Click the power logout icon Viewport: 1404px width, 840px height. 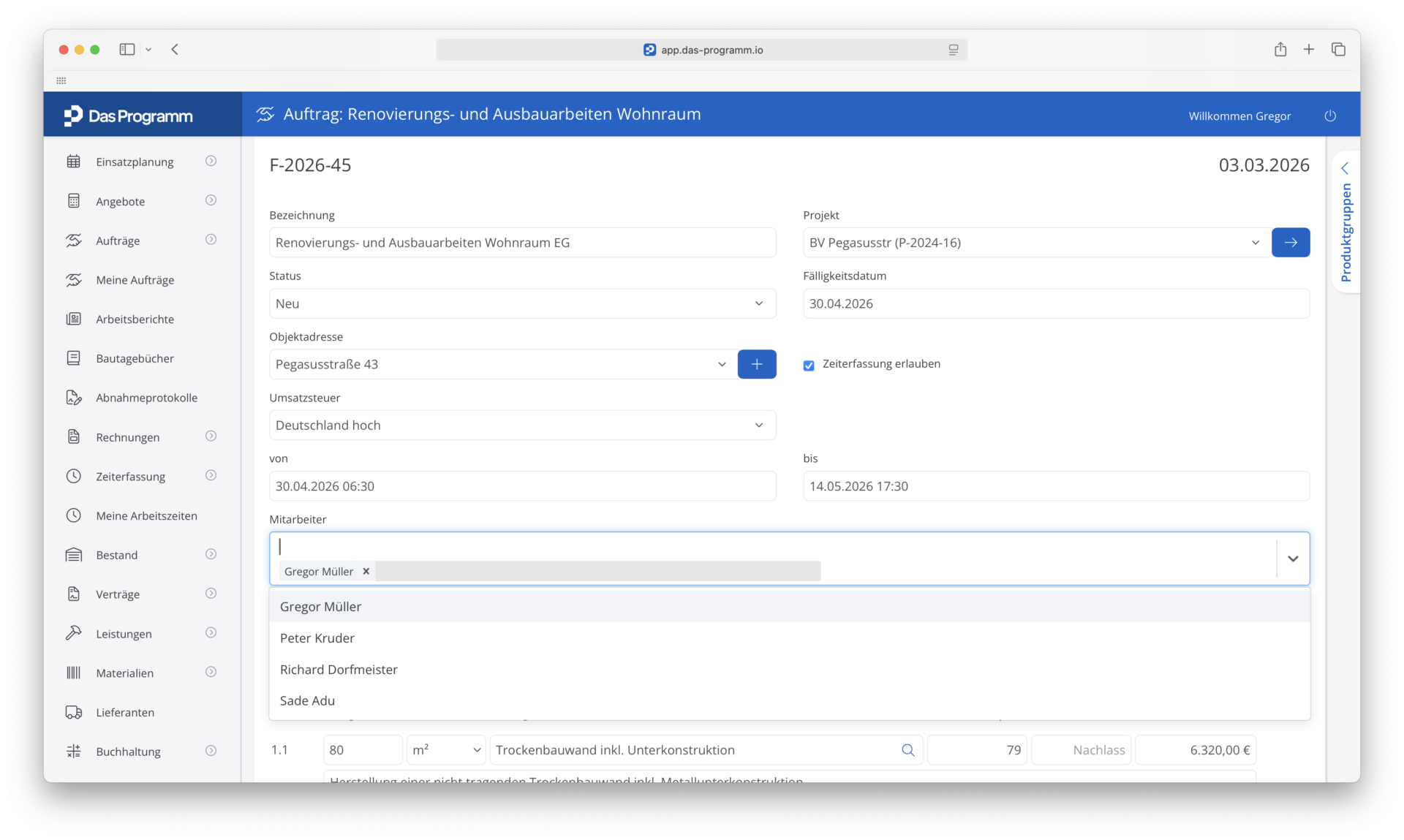(1330, 116)
